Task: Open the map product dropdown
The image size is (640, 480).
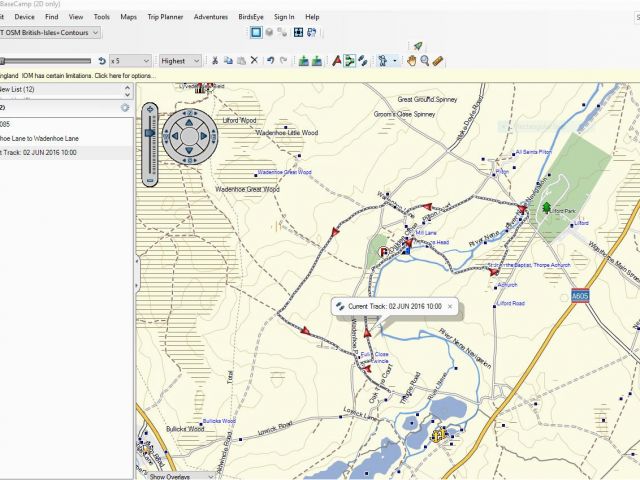Action: 50,33
